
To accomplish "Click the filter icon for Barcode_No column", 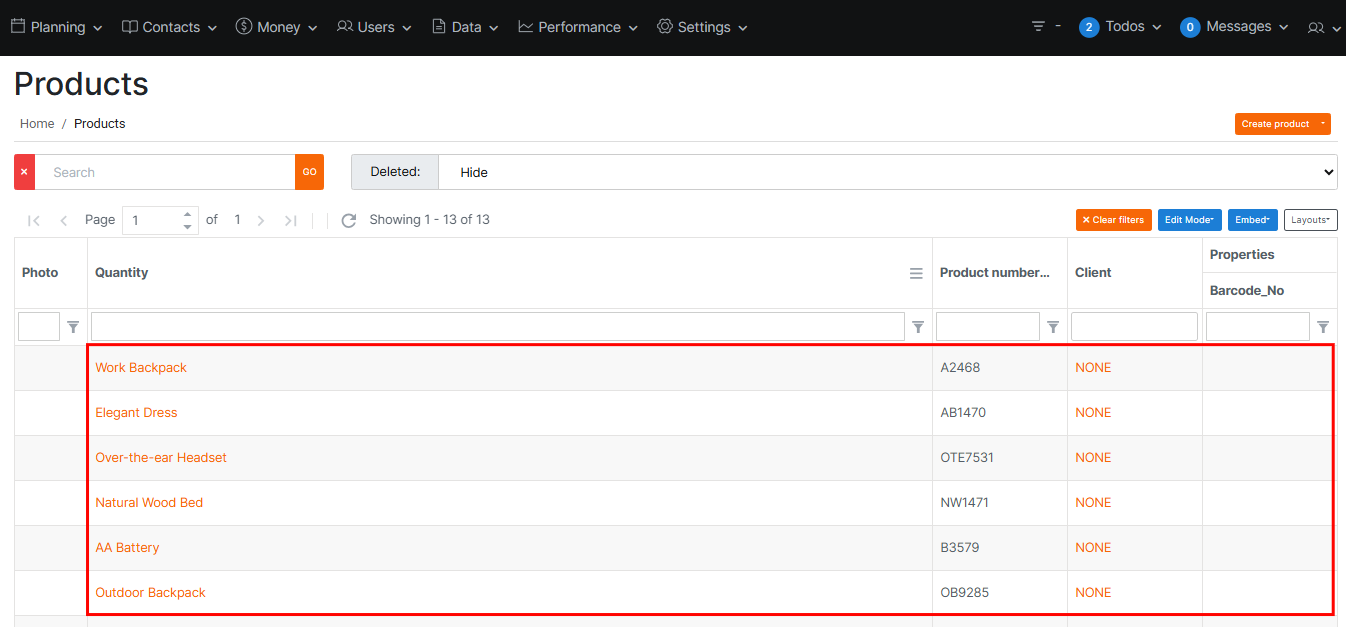I will 1323,327.
